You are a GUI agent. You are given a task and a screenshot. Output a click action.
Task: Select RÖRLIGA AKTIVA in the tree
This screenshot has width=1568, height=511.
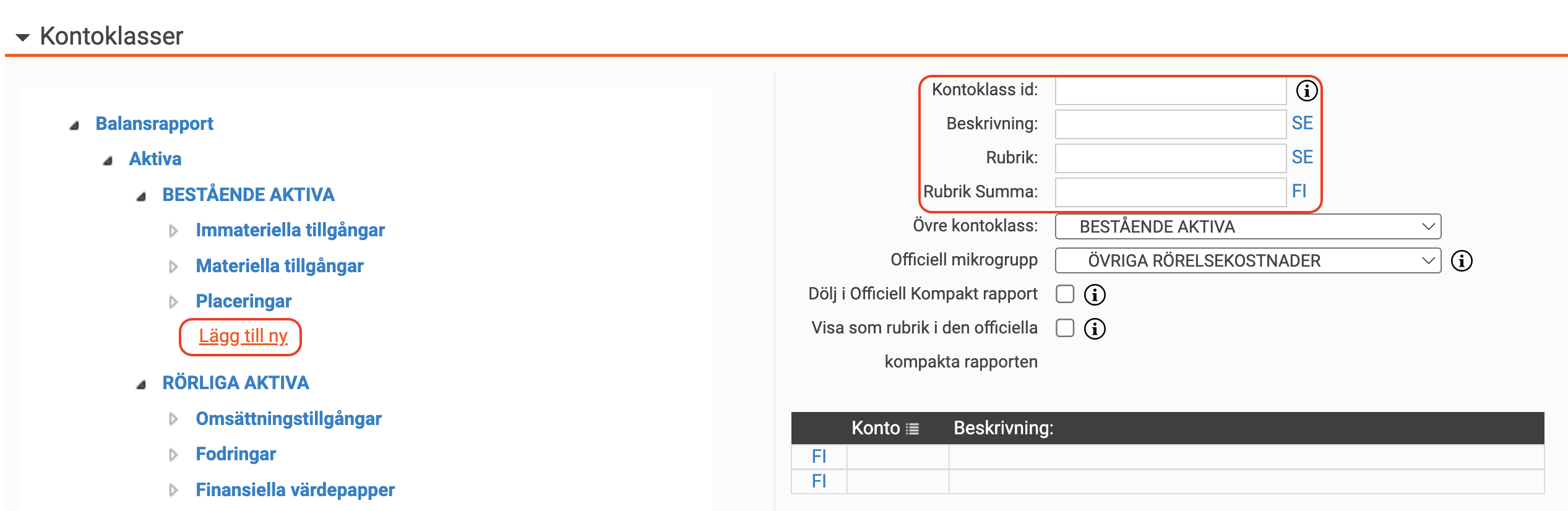[235, 383]
